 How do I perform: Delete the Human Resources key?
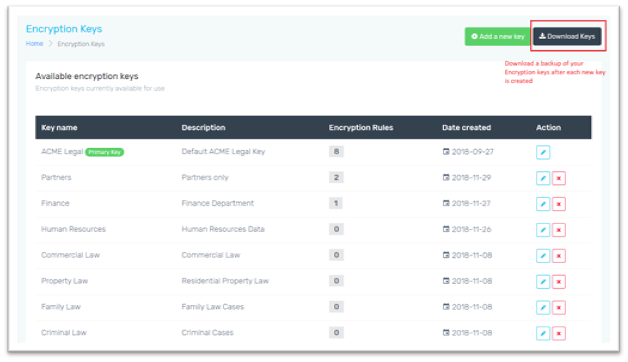(x=559, y=230)
